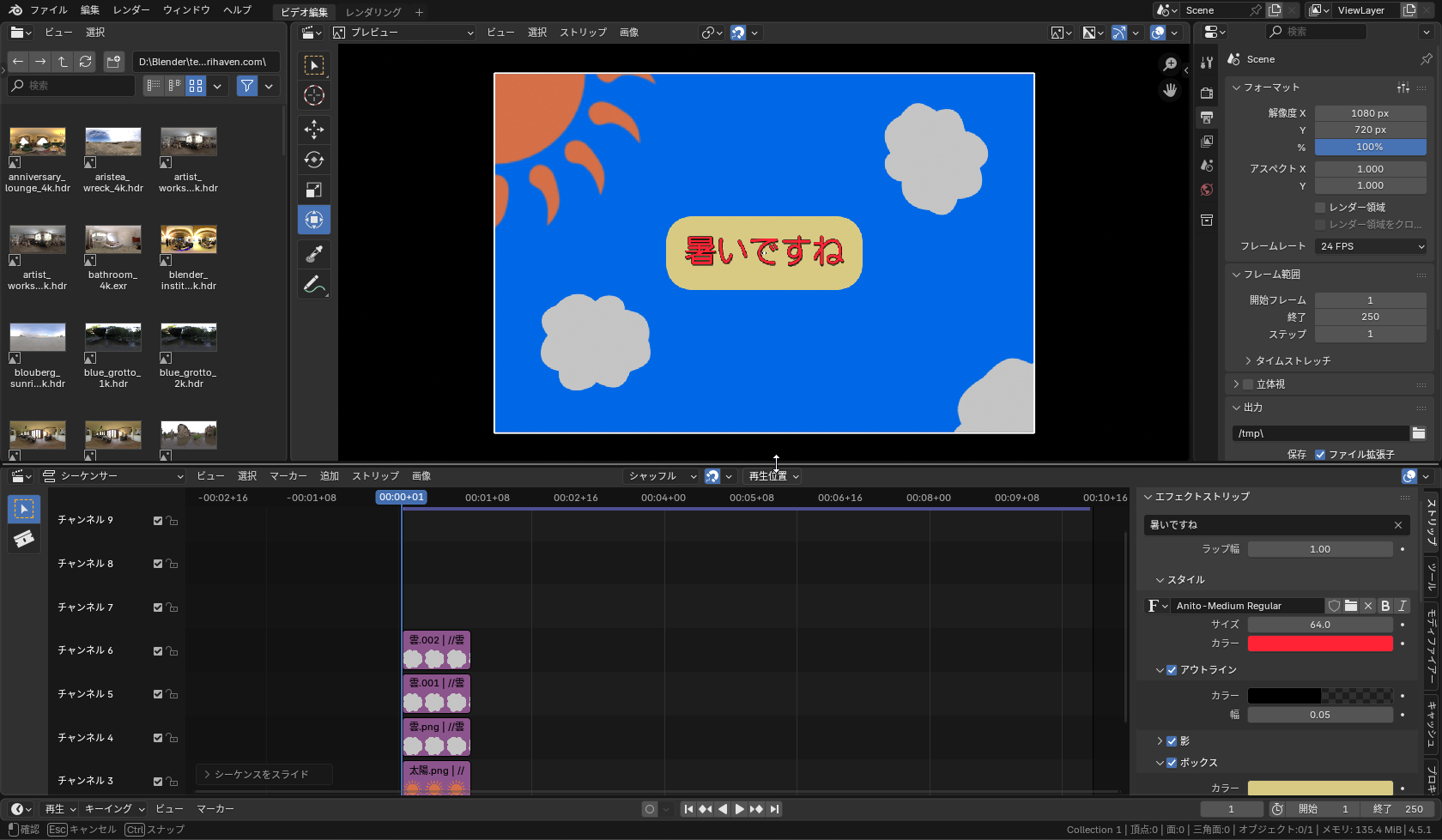Open the キーイング popover in timeline footer

coord(114,809)
